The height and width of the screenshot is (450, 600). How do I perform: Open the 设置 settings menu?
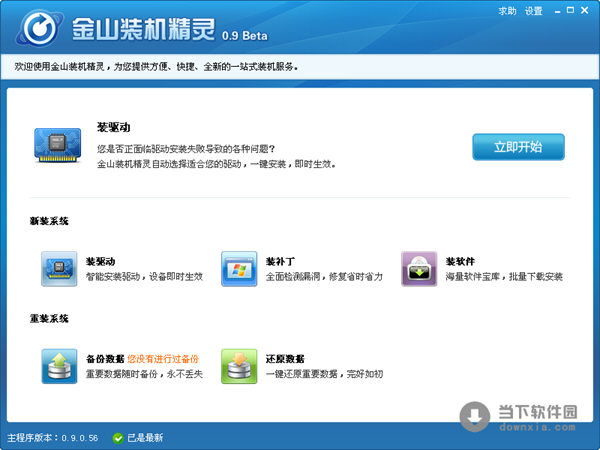coord(533,11)
